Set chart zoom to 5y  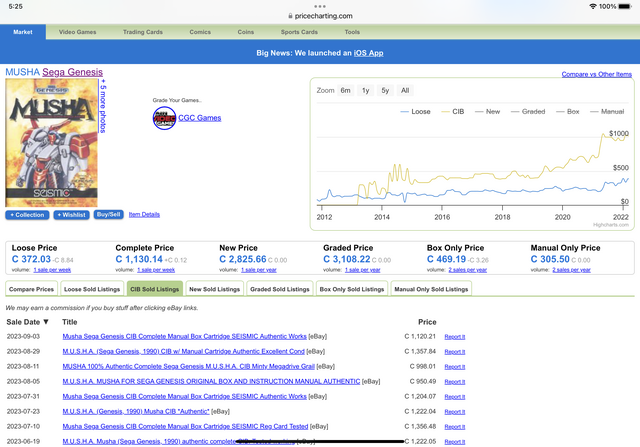pyautogui.click(x=385, y=90)
